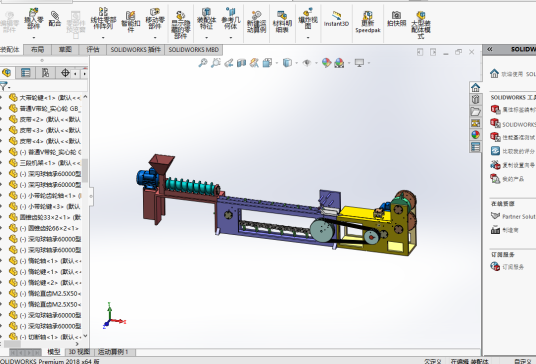Click the 新建运动算例 (New Motion Study) tool

click(256, 22)
